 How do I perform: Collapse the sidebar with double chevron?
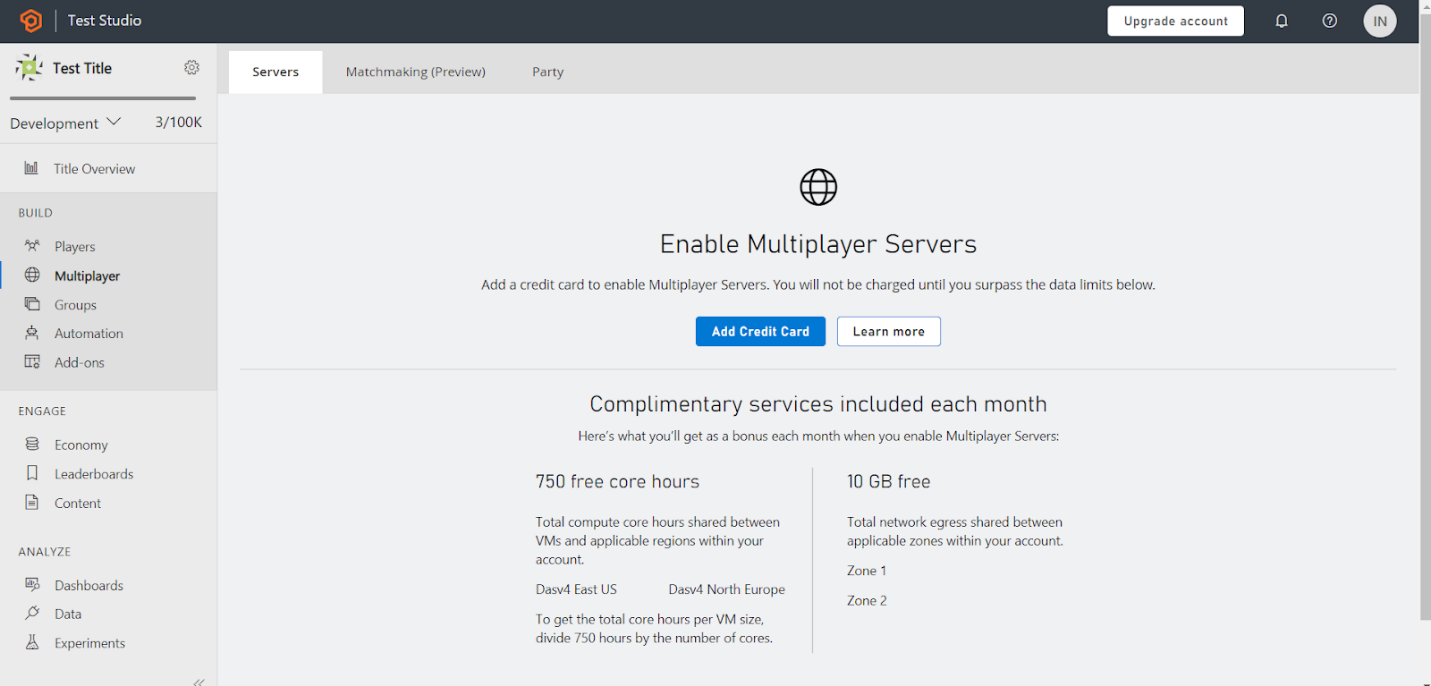point(199,682)
